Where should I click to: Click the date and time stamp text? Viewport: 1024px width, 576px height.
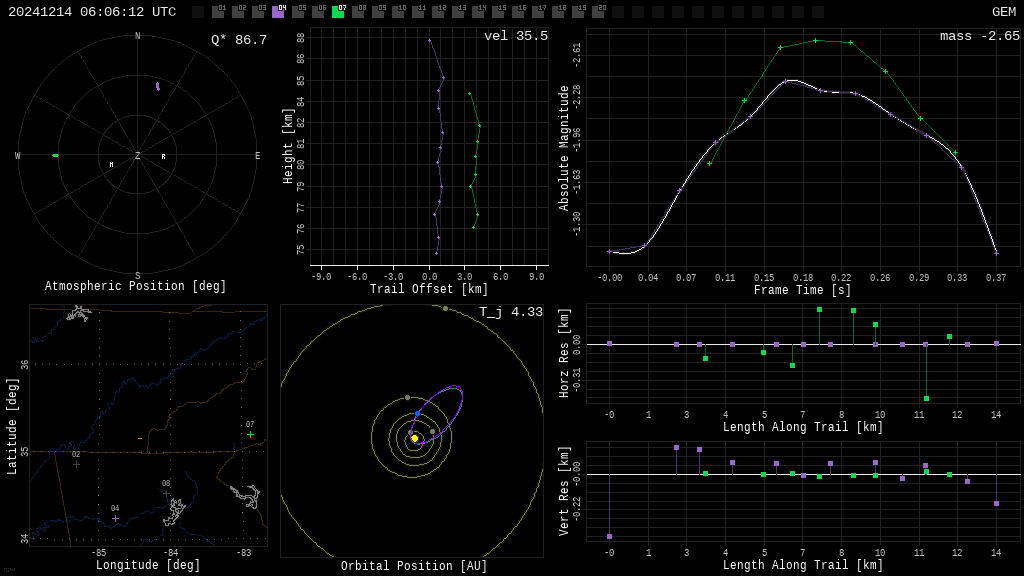(x=92, y=12)
